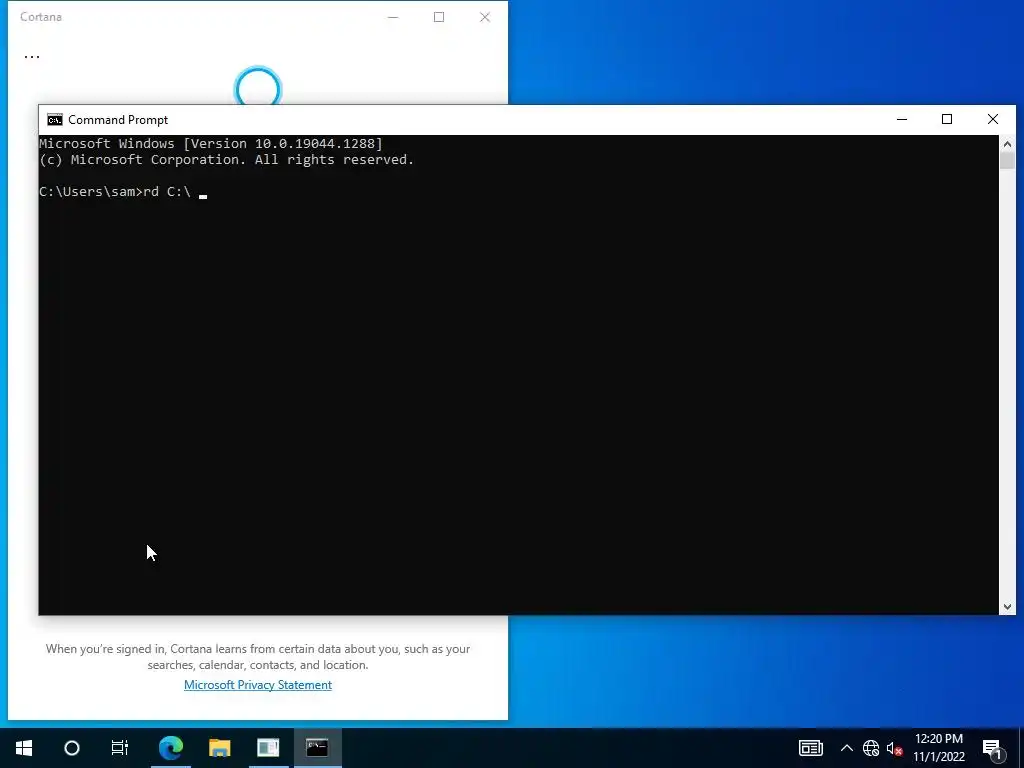
Task: Click the Microsoft Corporation copyright line
Action: pos(227,160)
